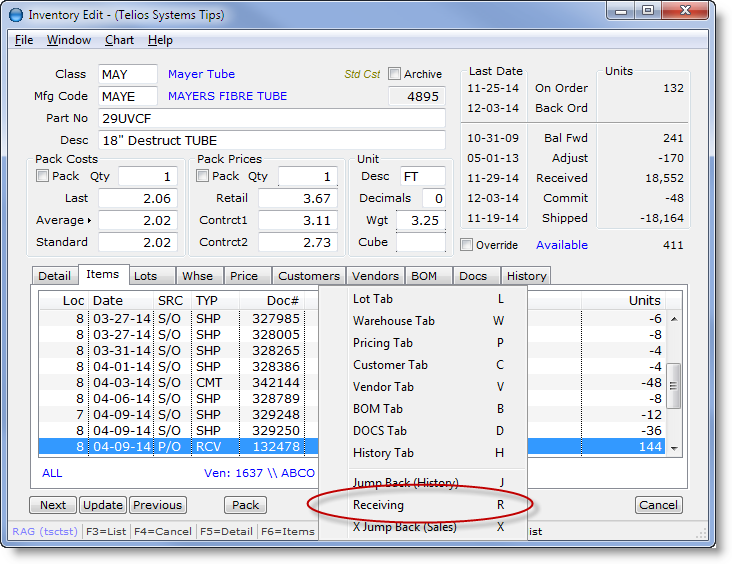Screen dimensions: 732x564
Task: Click the Available link
Action: click(562, 245)
